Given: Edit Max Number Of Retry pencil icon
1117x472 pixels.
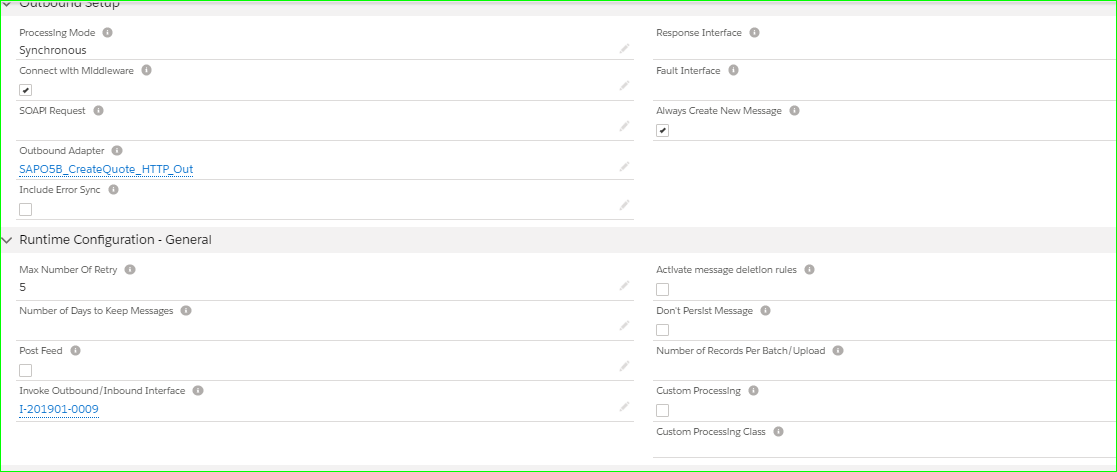Looking at the screenshot, I should coord(624,285).
